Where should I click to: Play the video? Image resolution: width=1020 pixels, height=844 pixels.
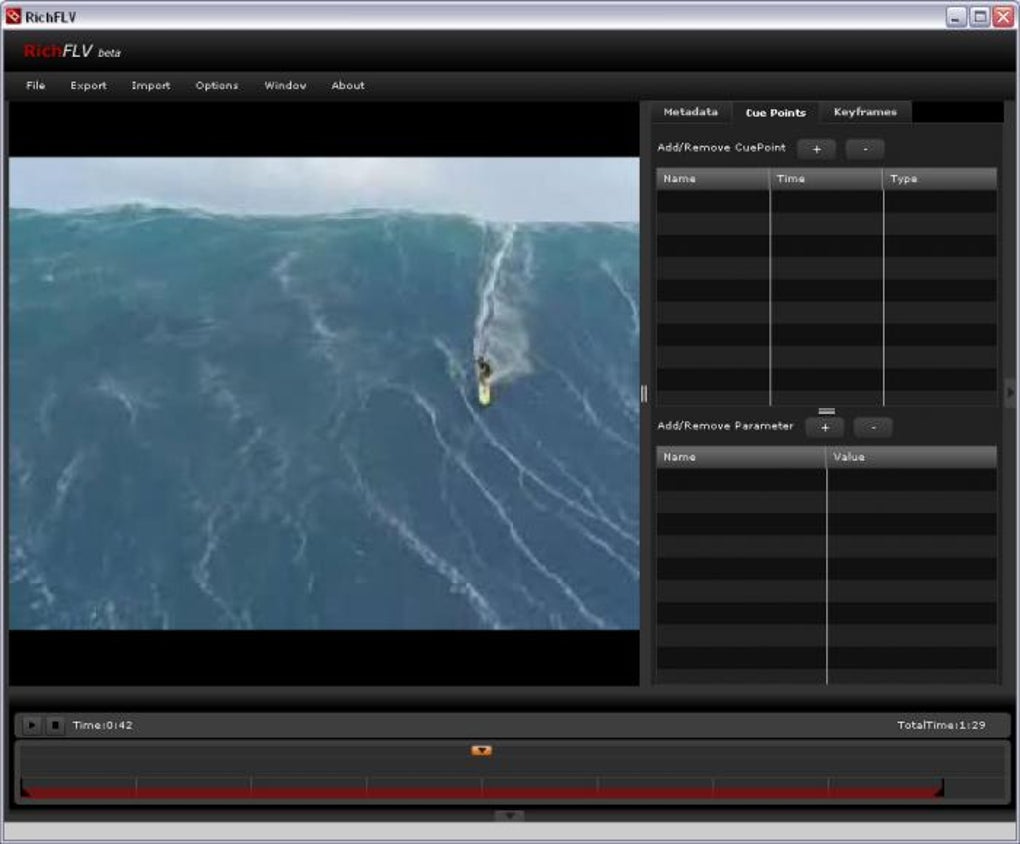coord(31,725)
